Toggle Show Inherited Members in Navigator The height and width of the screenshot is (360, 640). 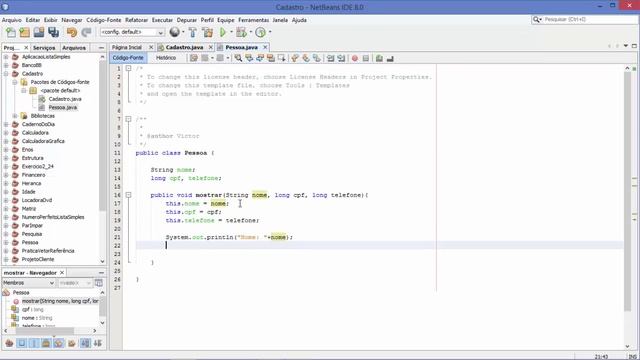pos(9,343)
